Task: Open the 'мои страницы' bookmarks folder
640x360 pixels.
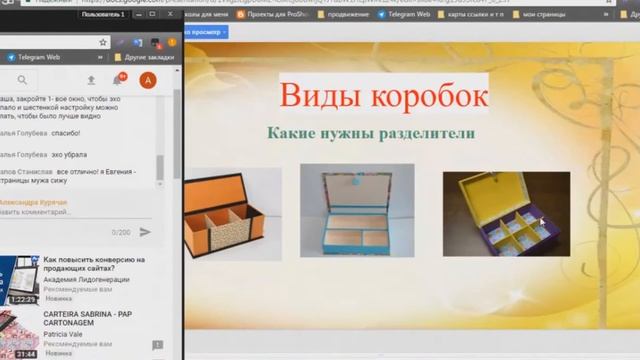Action: (539, 14)
